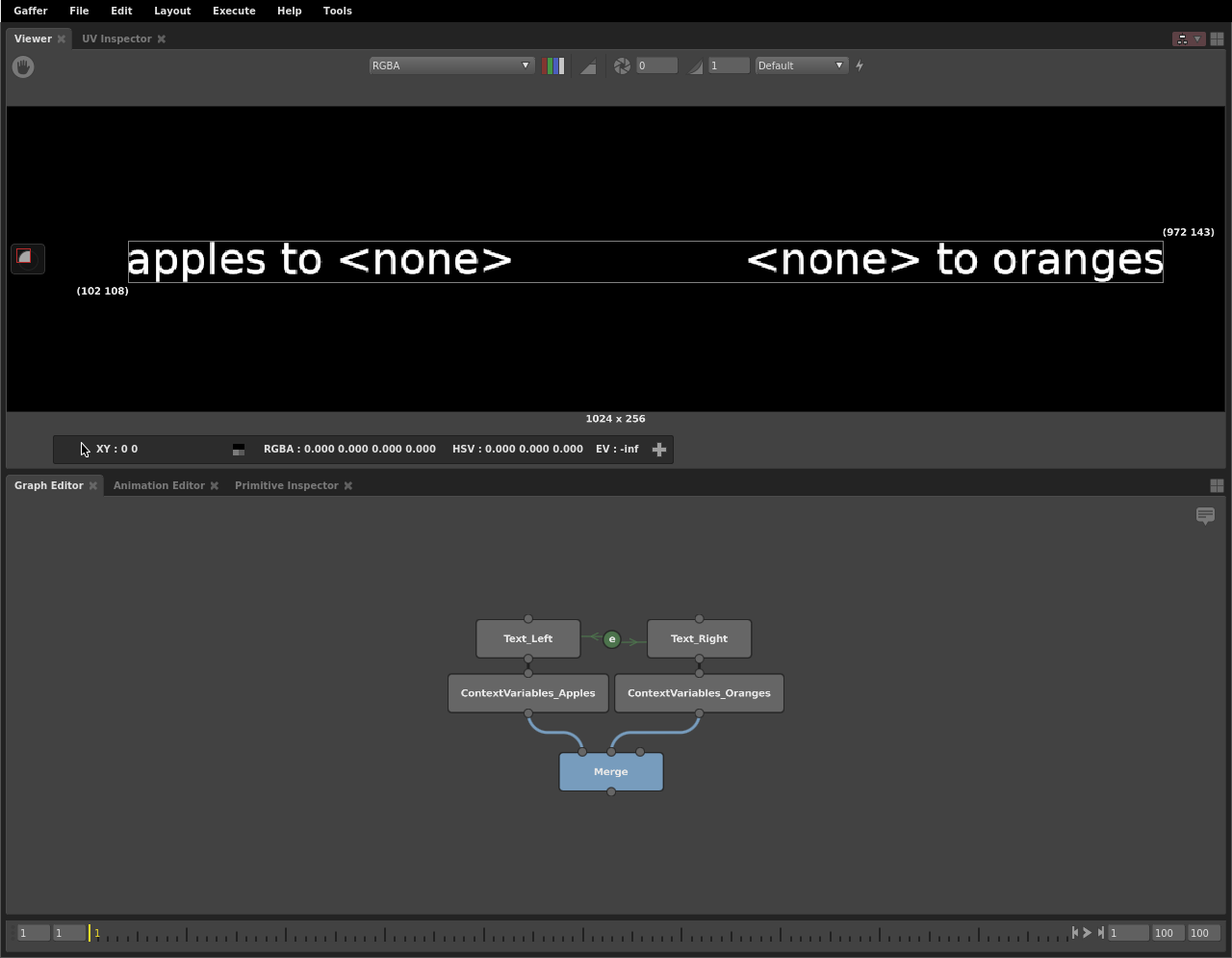Click the expression 'e' node indicator

point(611,639)
